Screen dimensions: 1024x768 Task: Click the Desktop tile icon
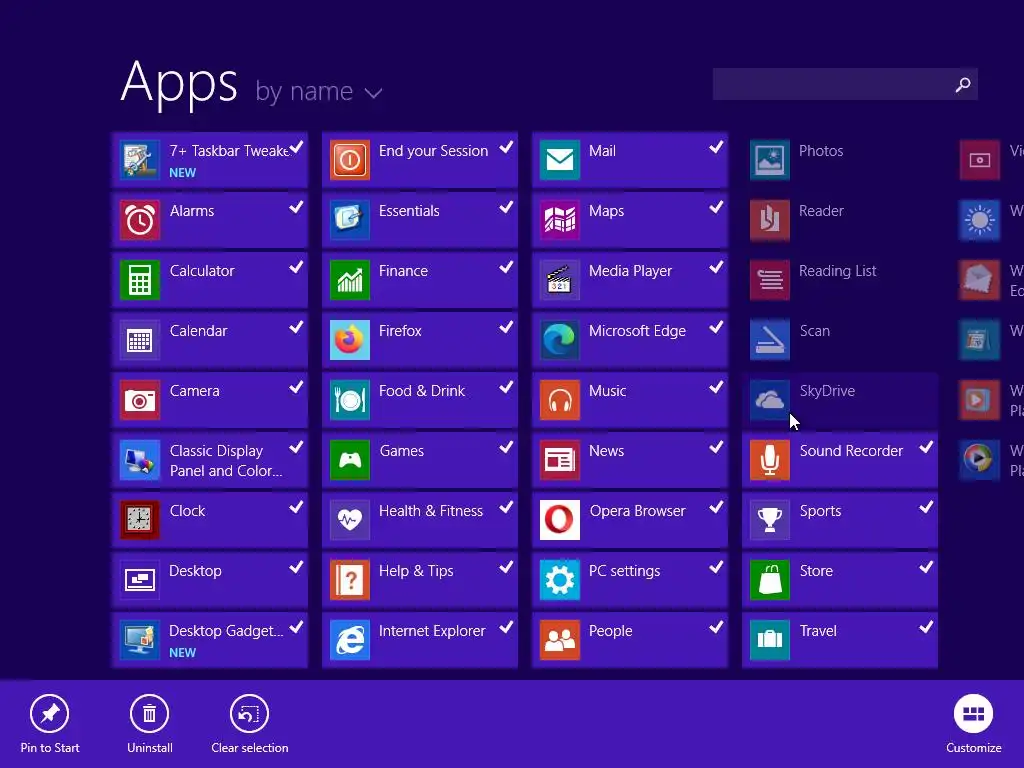tap(140, 580)
